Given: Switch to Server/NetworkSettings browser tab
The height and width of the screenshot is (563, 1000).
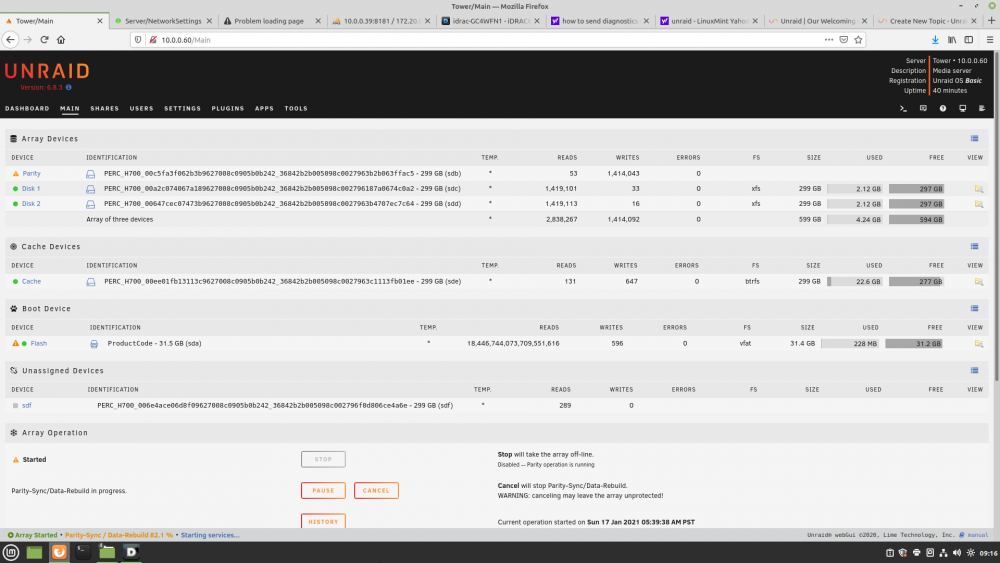Looking at the screenshot, I should point(163,21).
